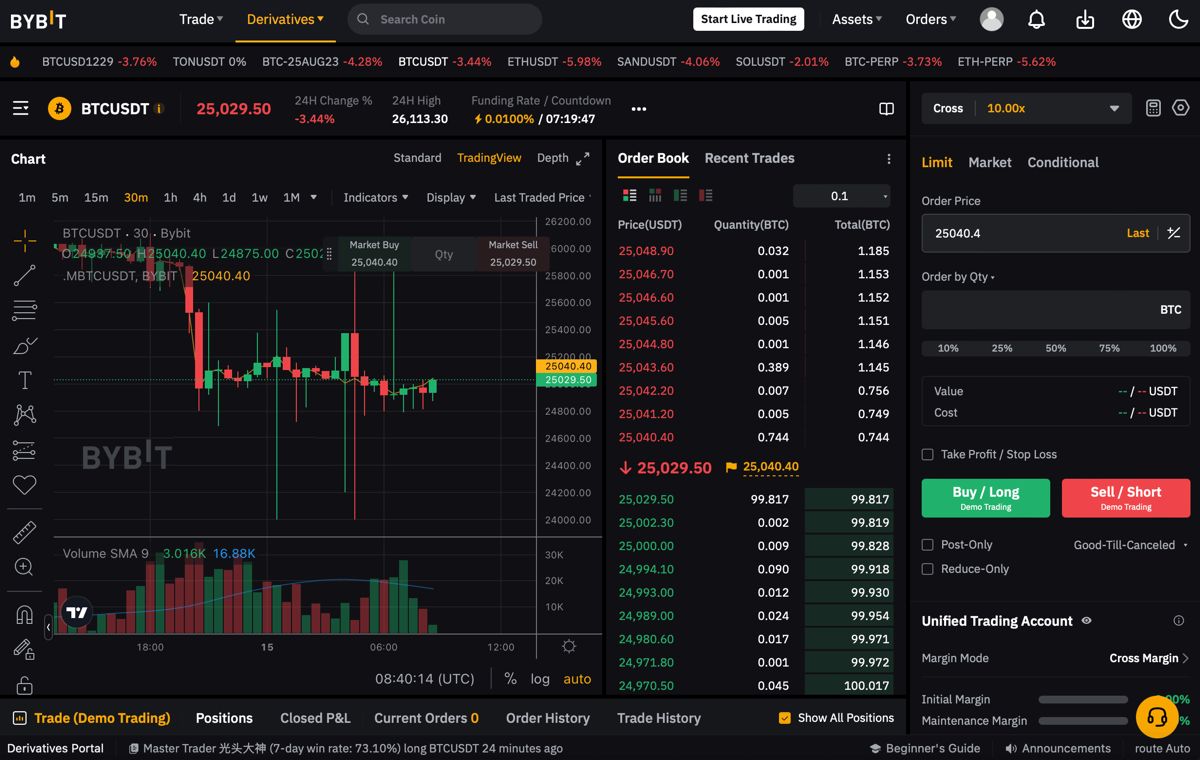Open the Fibonacci lines drawing tool

(25, 310)
